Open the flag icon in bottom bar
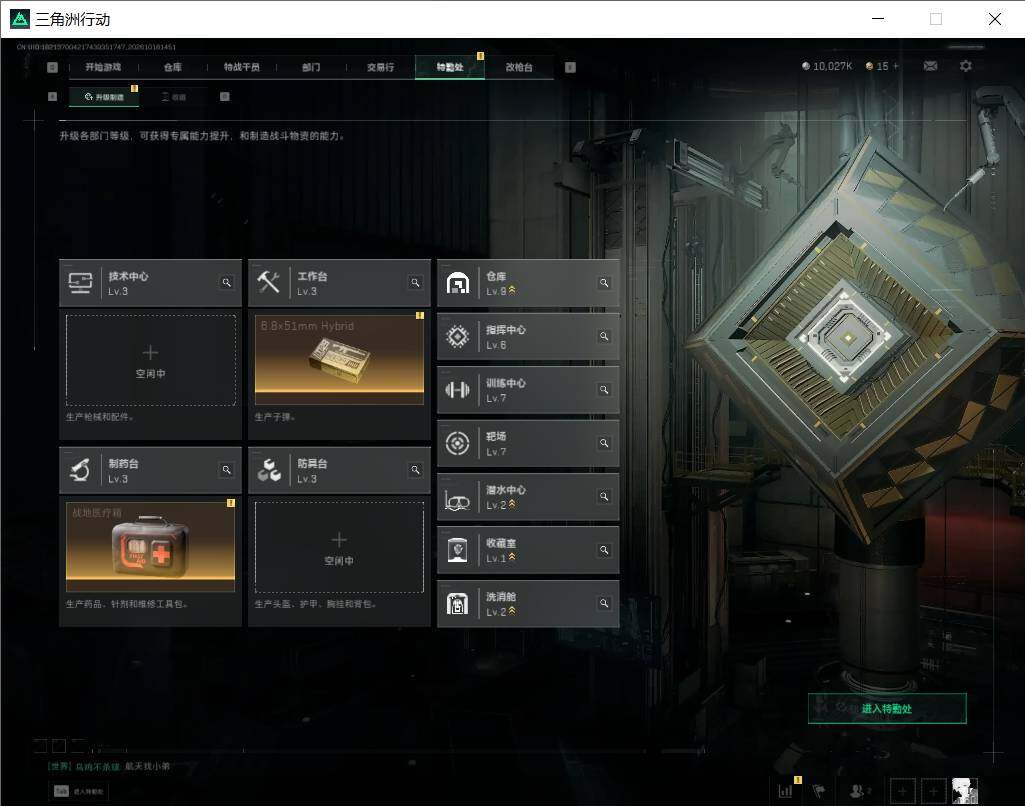The height and width of the screenshot is (806, 1025). coord(818,791)
